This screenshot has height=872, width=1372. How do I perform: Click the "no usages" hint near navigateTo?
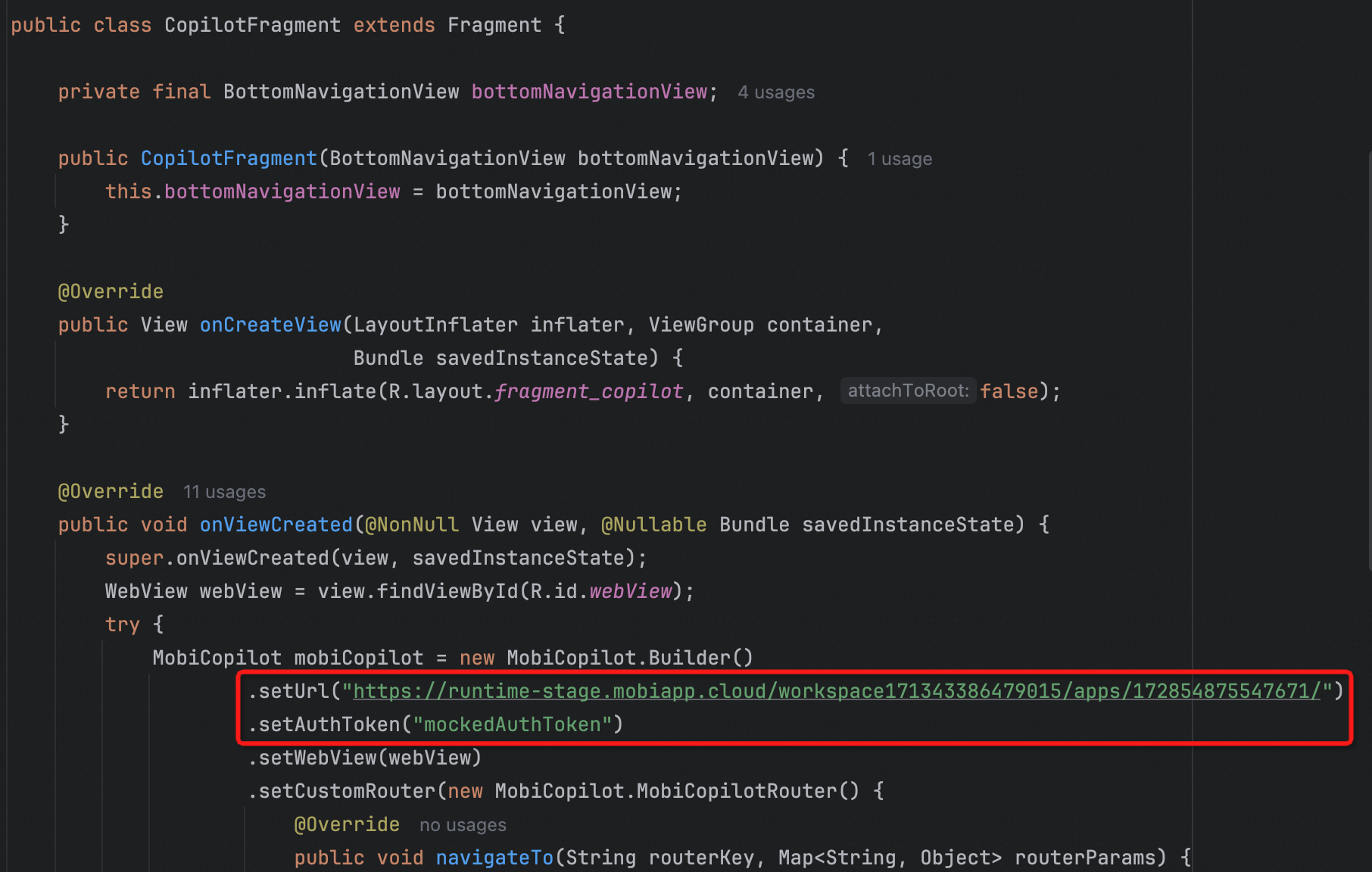[x=463, y=825]
